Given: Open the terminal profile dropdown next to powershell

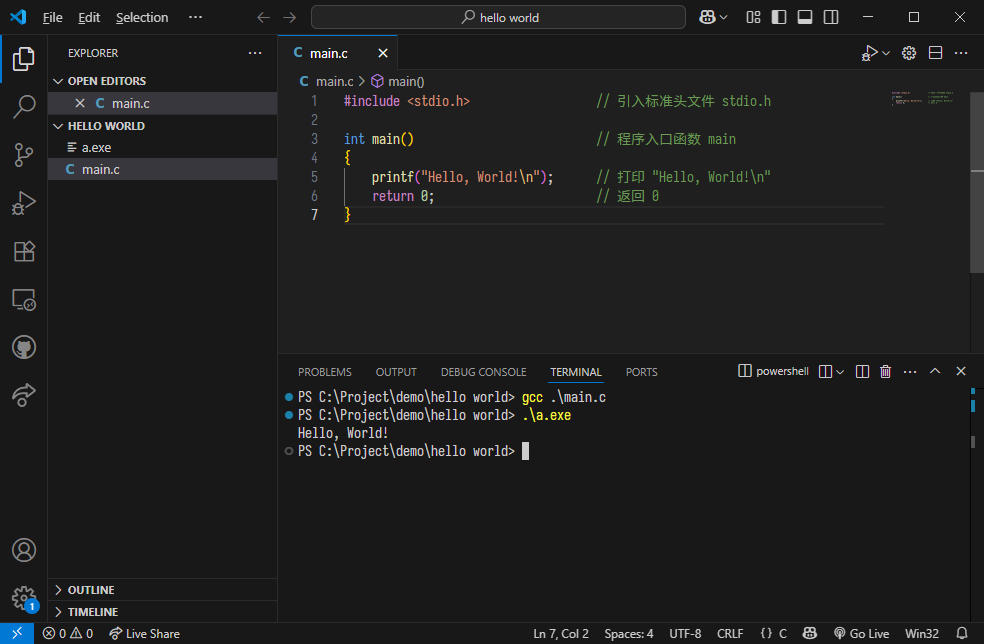Looking at the screenshot, I should (x=838, y=371).
